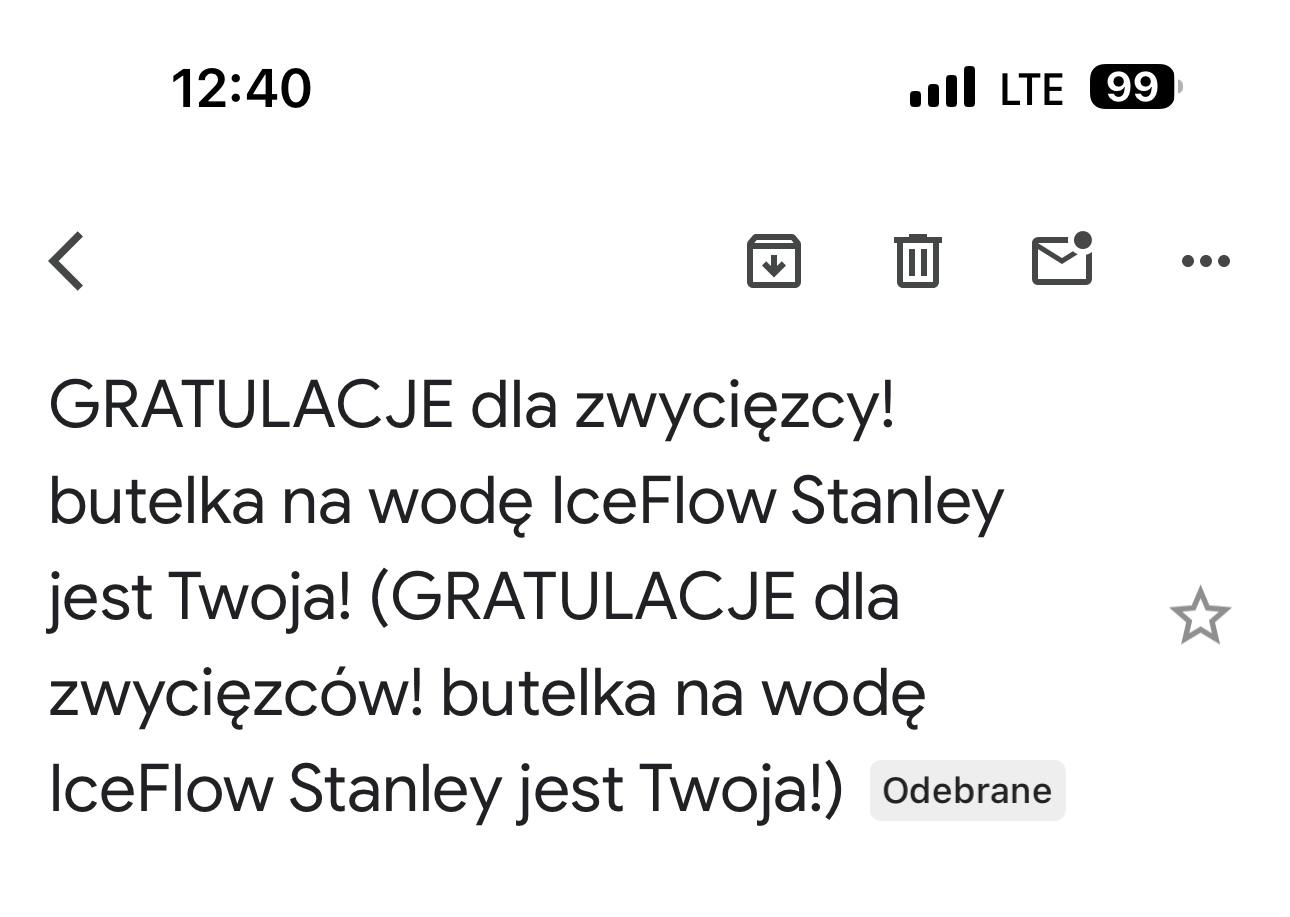Click the word "zwycięzców!" beside second "butelka"
This screenshot has width=1290, height=917.
(237, 695)
